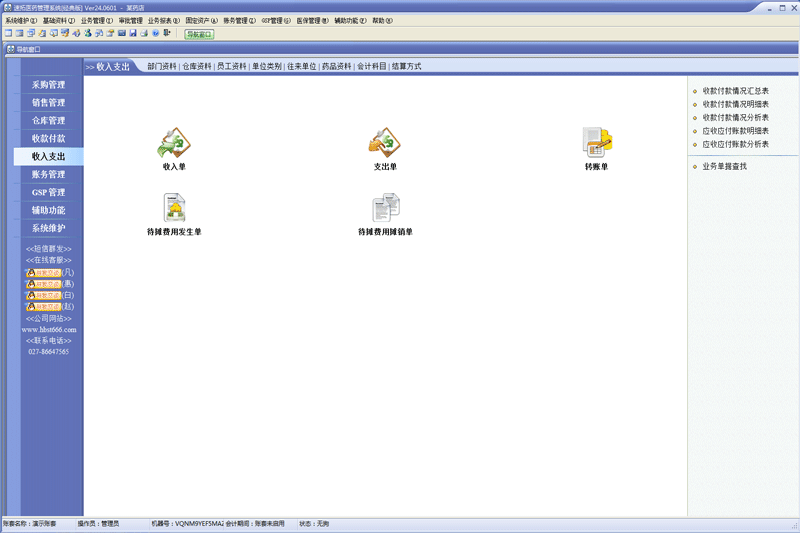The width and height of the screenshot is (800, 533).
Task: Select 系统维护 in the sidebar
Action: (x=48, y=229)
